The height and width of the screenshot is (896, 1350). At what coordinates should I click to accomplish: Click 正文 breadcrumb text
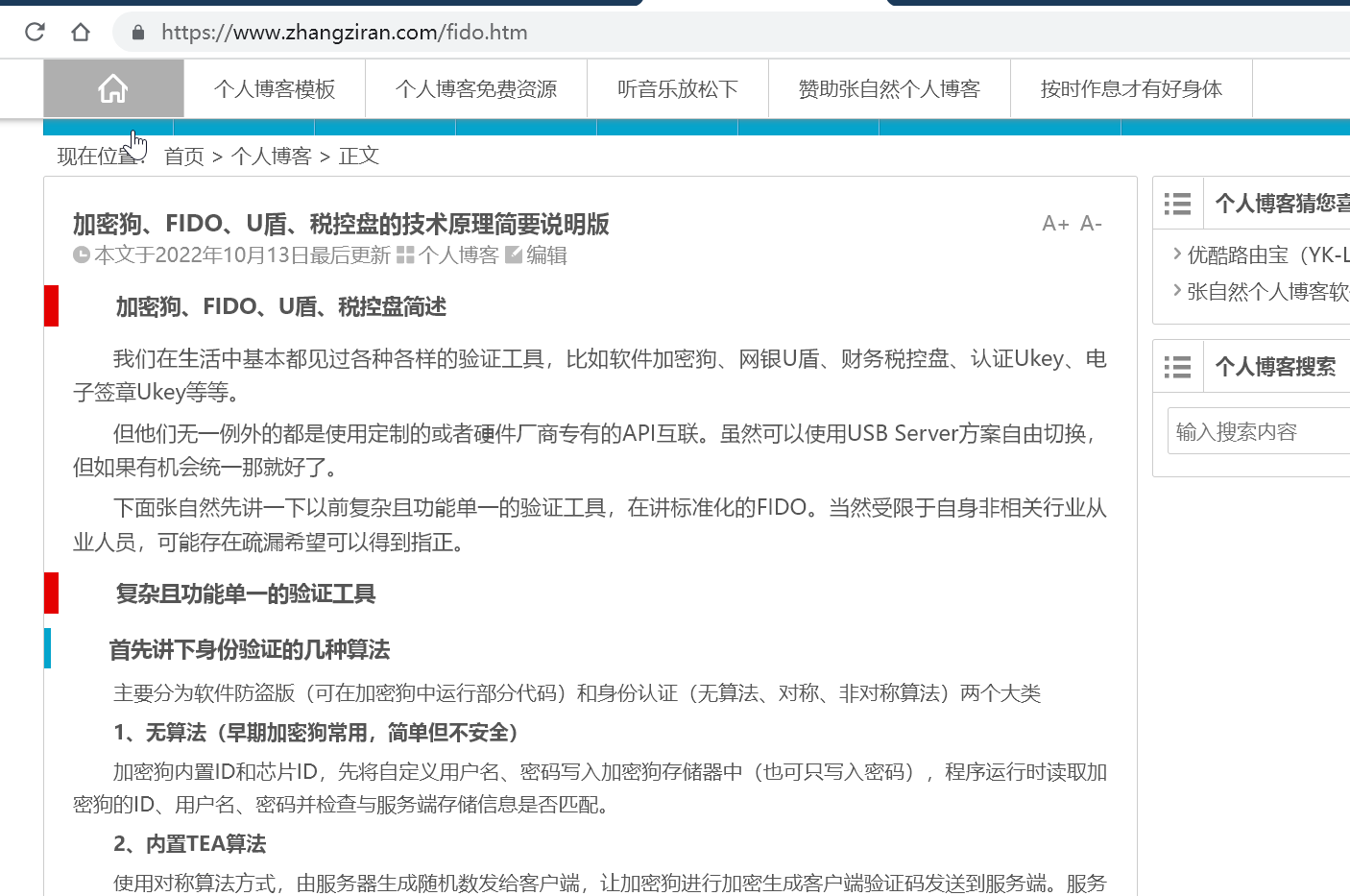click(359, 157)
